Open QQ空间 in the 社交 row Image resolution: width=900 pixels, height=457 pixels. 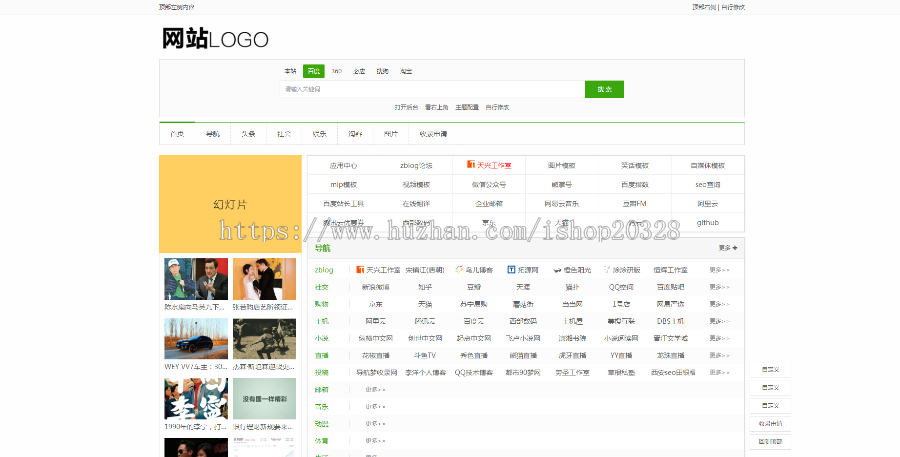coord(621,287)
